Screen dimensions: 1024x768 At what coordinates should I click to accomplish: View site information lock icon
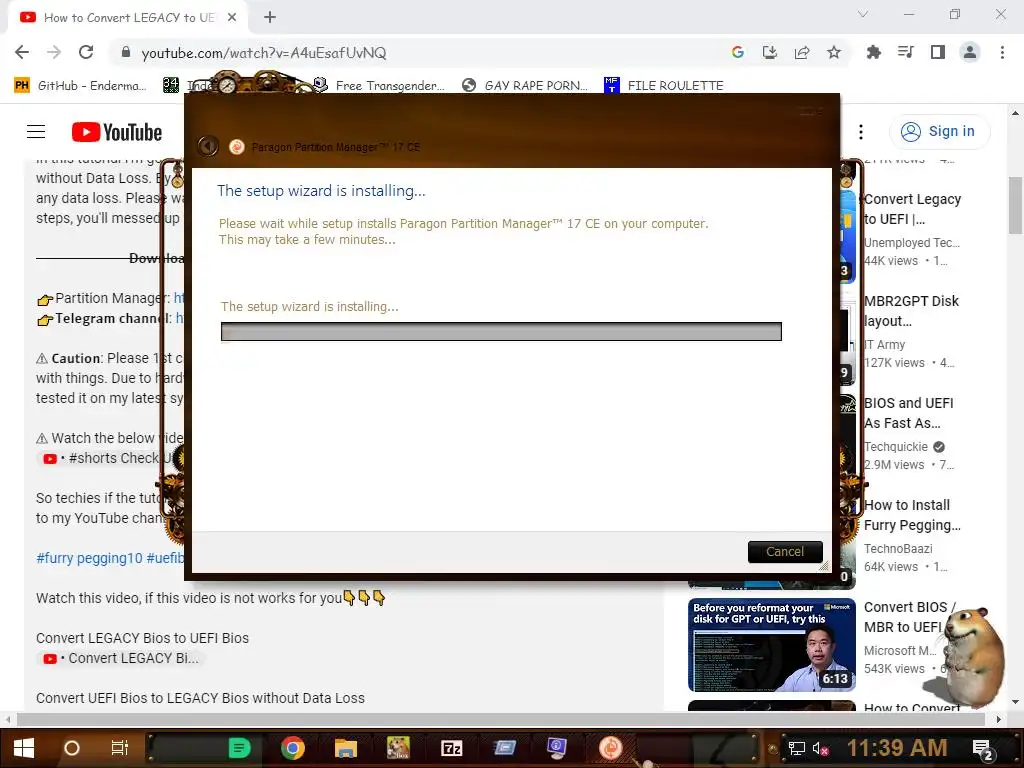coord(125,52)
